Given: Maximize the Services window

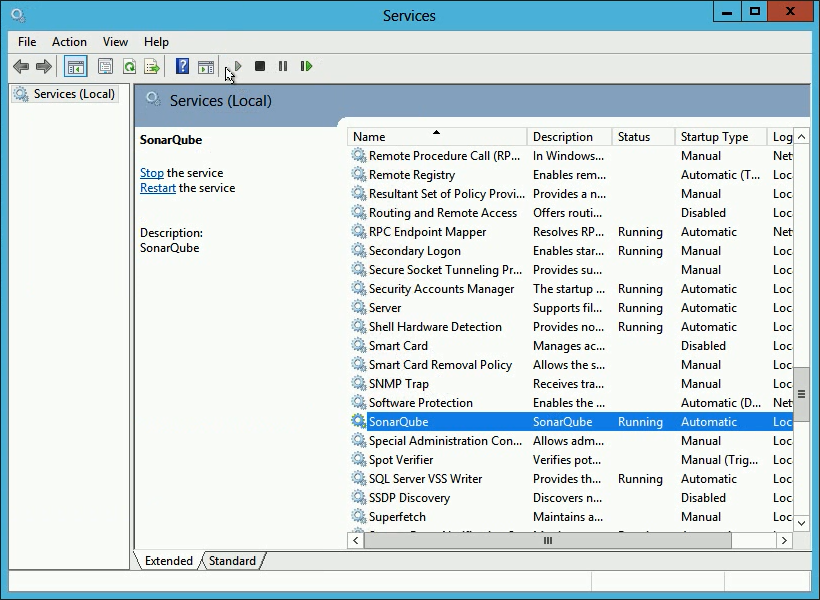Looking at the screenshot, I should [755, 12].
